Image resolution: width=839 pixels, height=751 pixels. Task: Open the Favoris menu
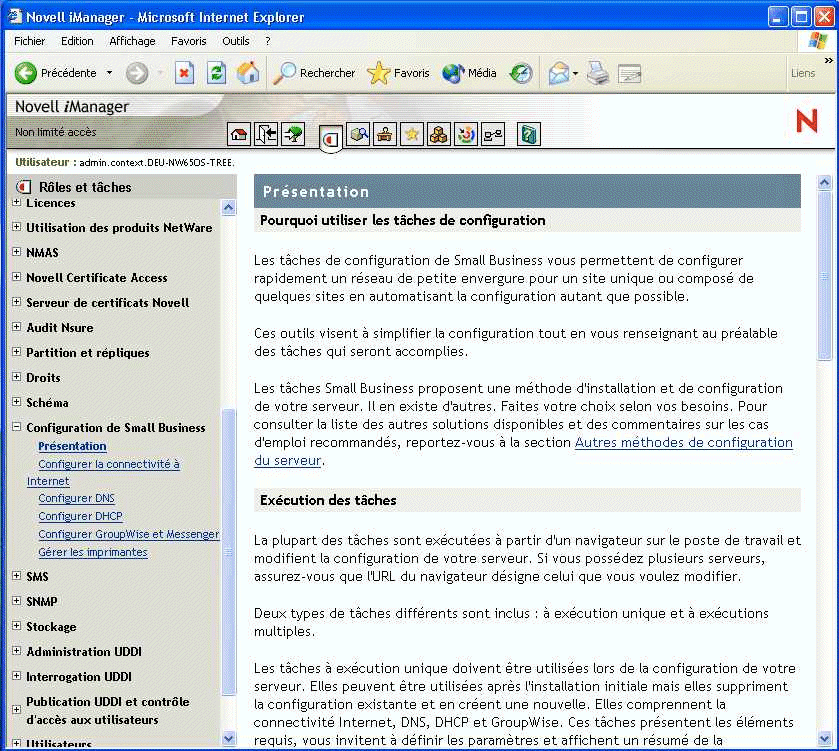[188, 41]
